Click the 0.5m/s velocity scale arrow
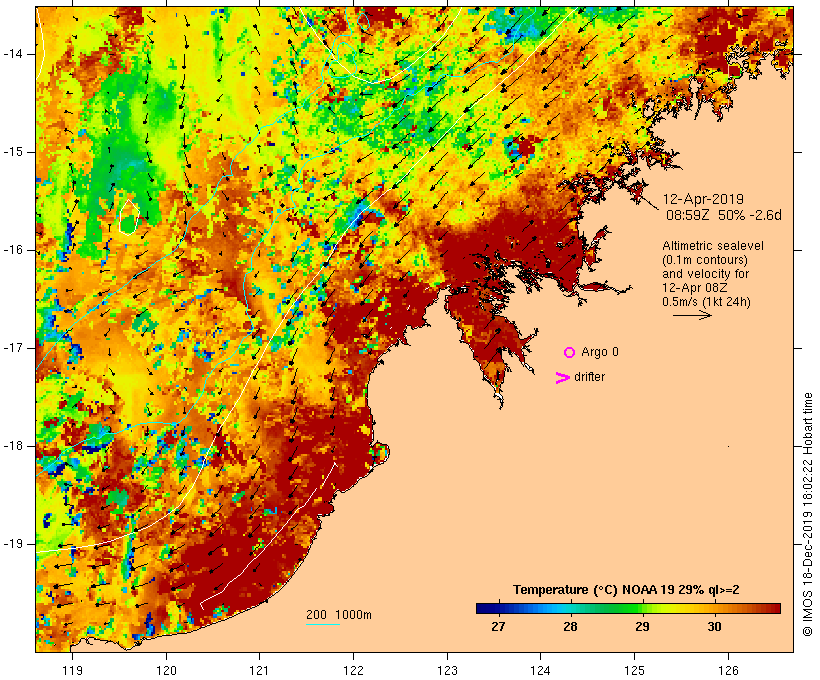This screenshot has height=680, width=820. click(x=692, y=315)
